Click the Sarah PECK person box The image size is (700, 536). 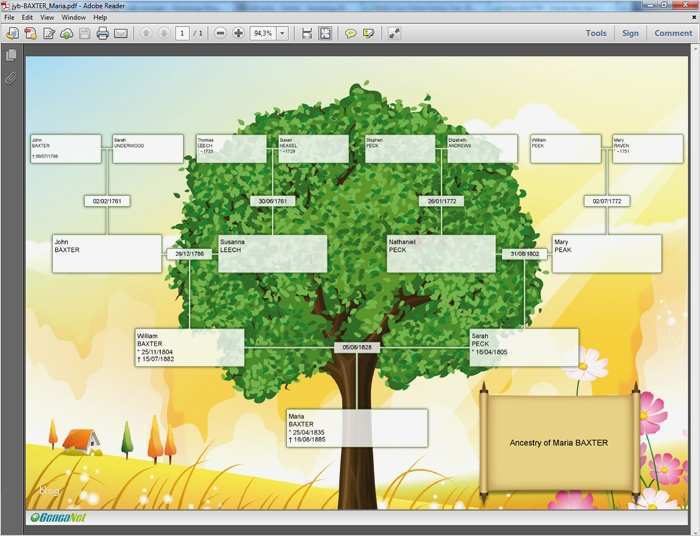pos(524,348)
